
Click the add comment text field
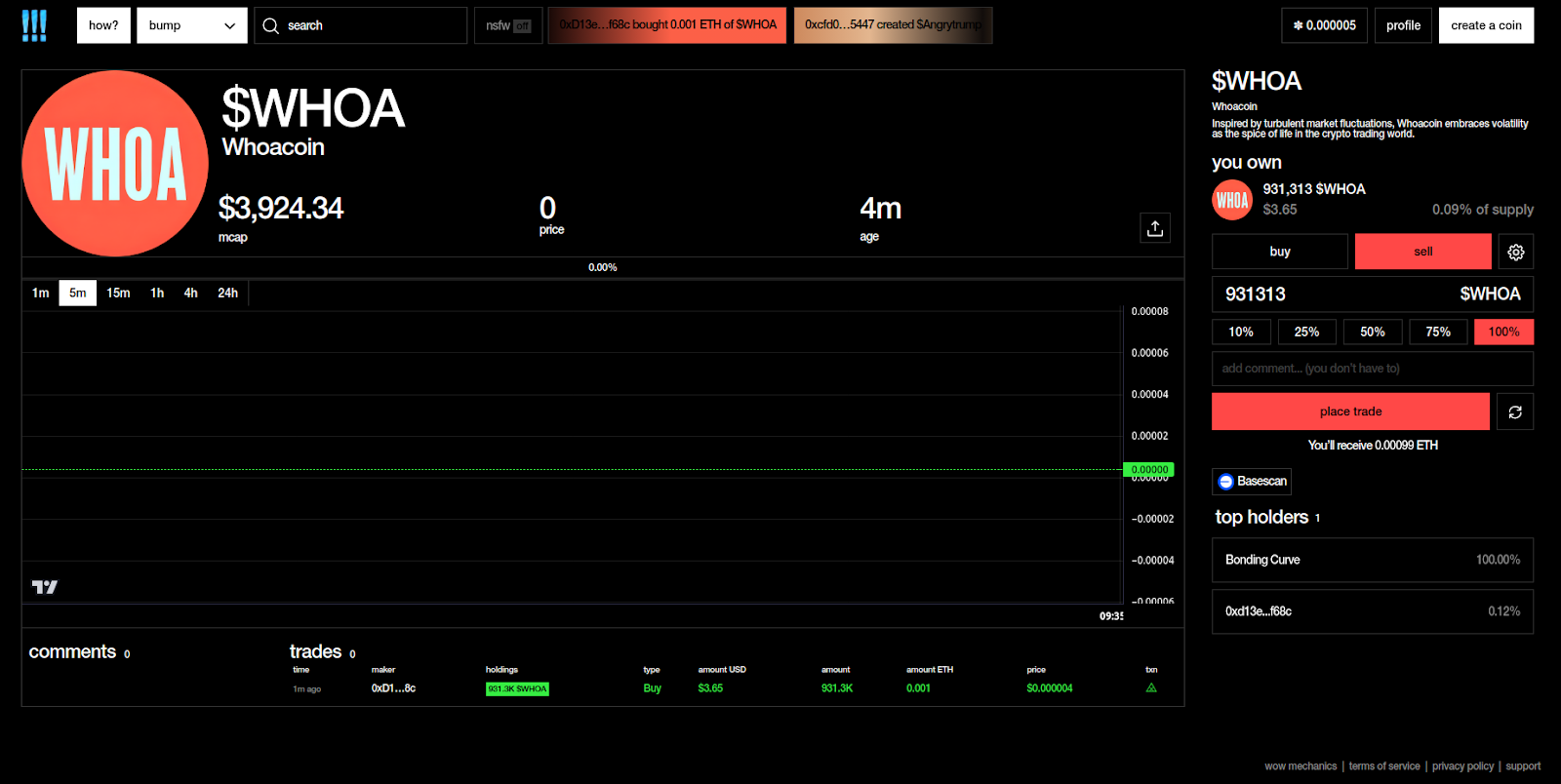[x=1373, y=369]
